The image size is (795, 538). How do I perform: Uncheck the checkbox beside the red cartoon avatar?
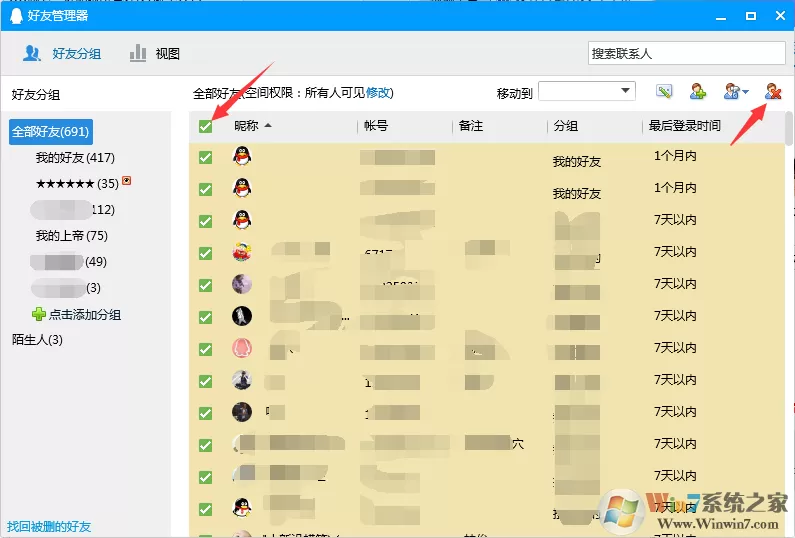point(205,254)
